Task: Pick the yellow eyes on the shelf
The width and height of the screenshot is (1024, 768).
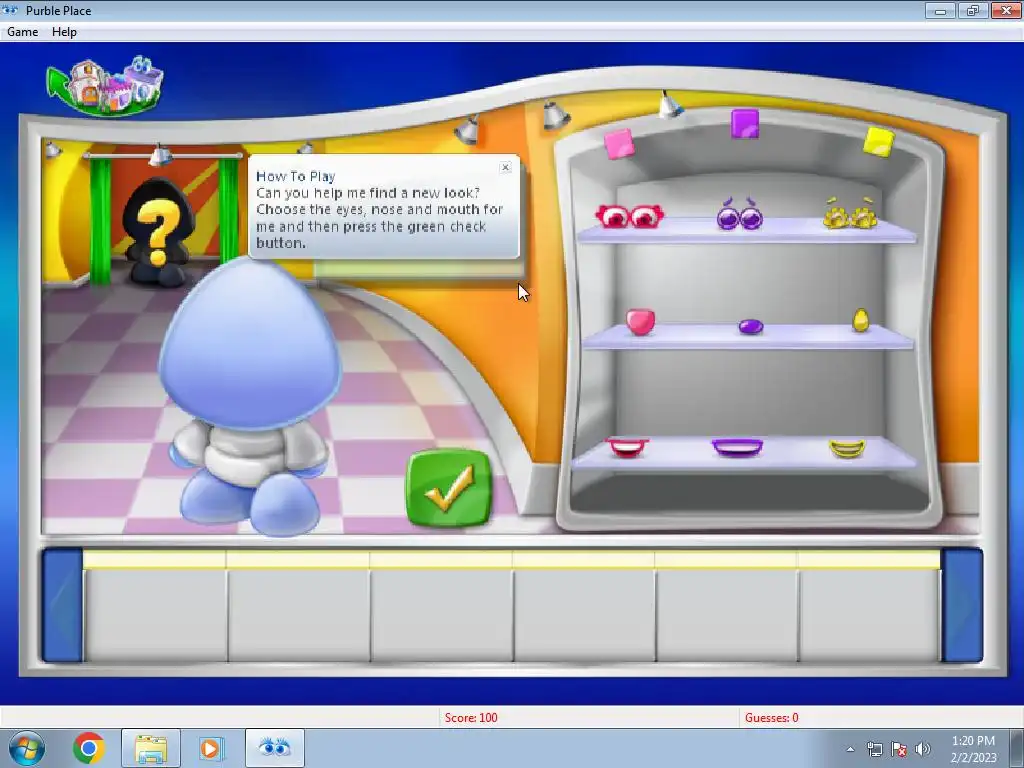Action: coord(850,214)
